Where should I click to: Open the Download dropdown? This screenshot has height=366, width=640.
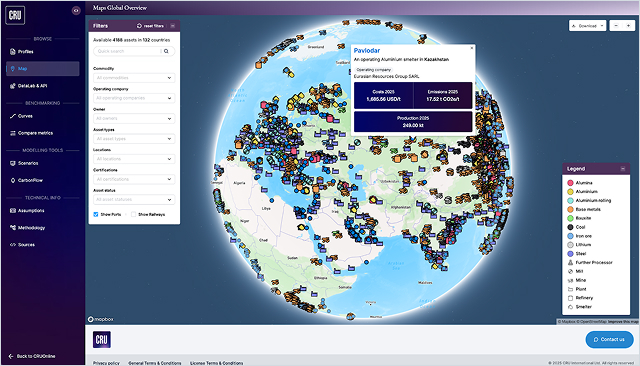pos(587,26)
